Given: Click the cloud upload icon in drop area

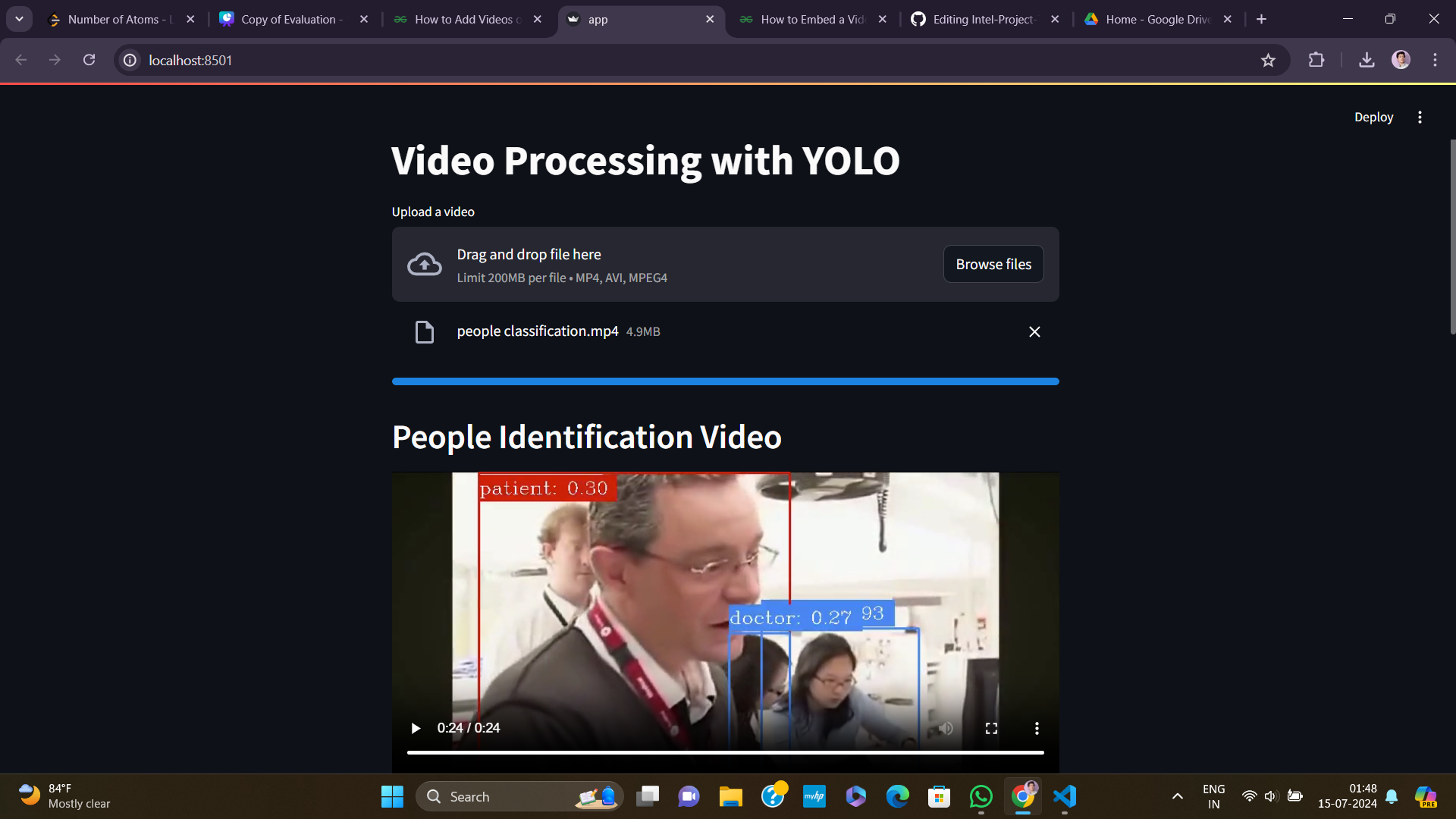Looking at the screenshot, I should coord(424,264).
